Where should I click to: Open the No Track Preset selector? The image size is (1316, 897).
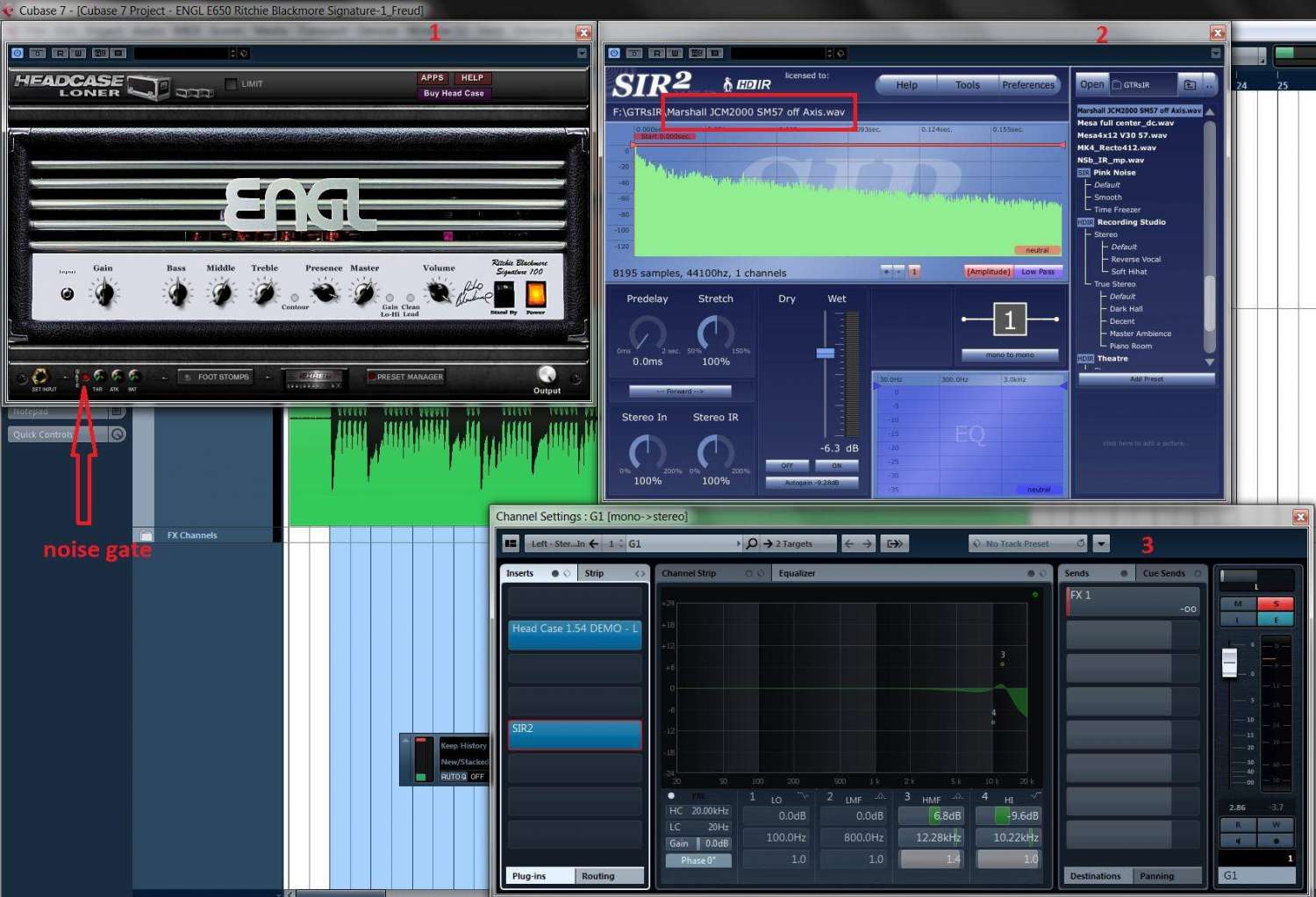click(x=1027, y=544)
